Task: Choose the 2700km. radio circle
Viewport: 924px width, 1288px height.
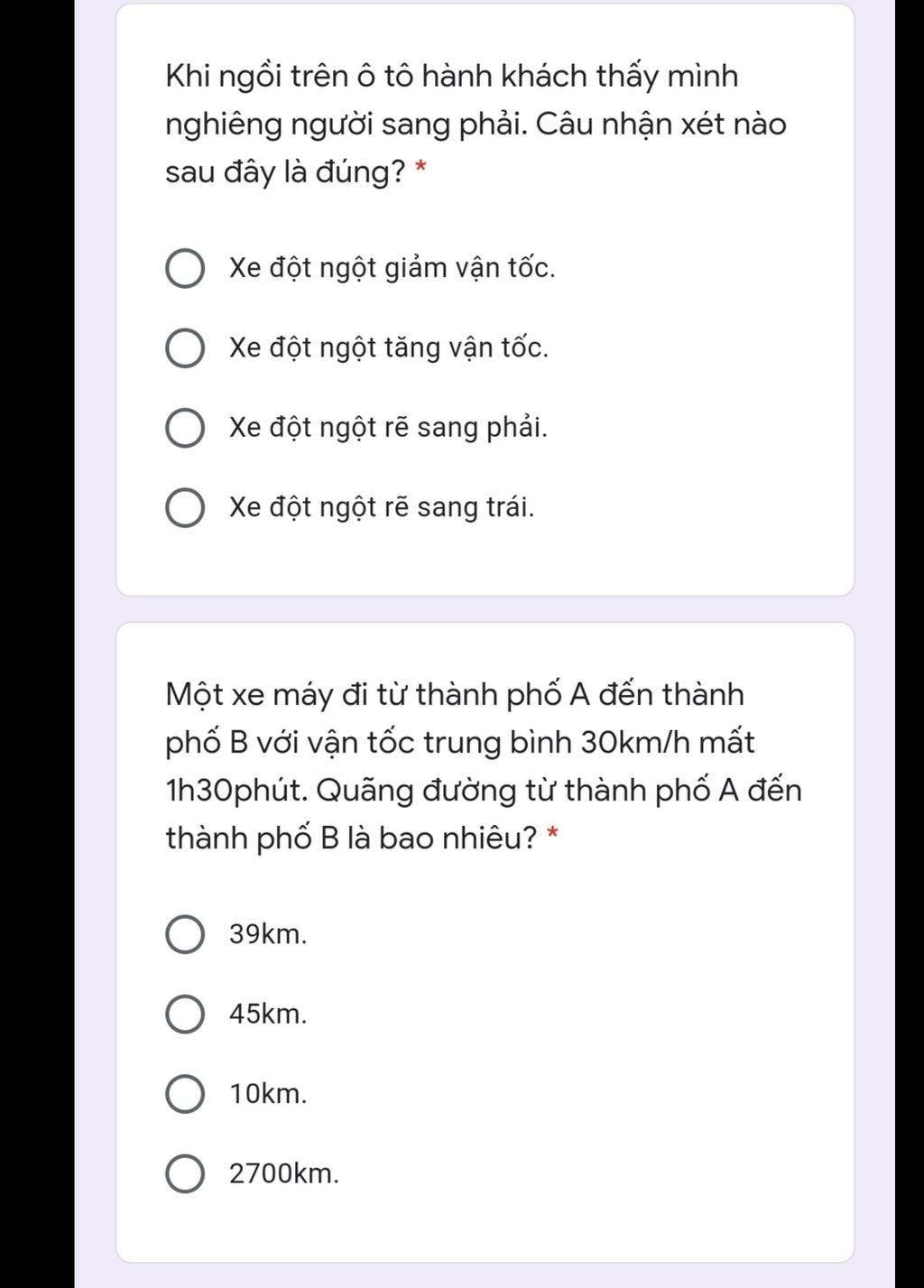Action: [186, 1174]
